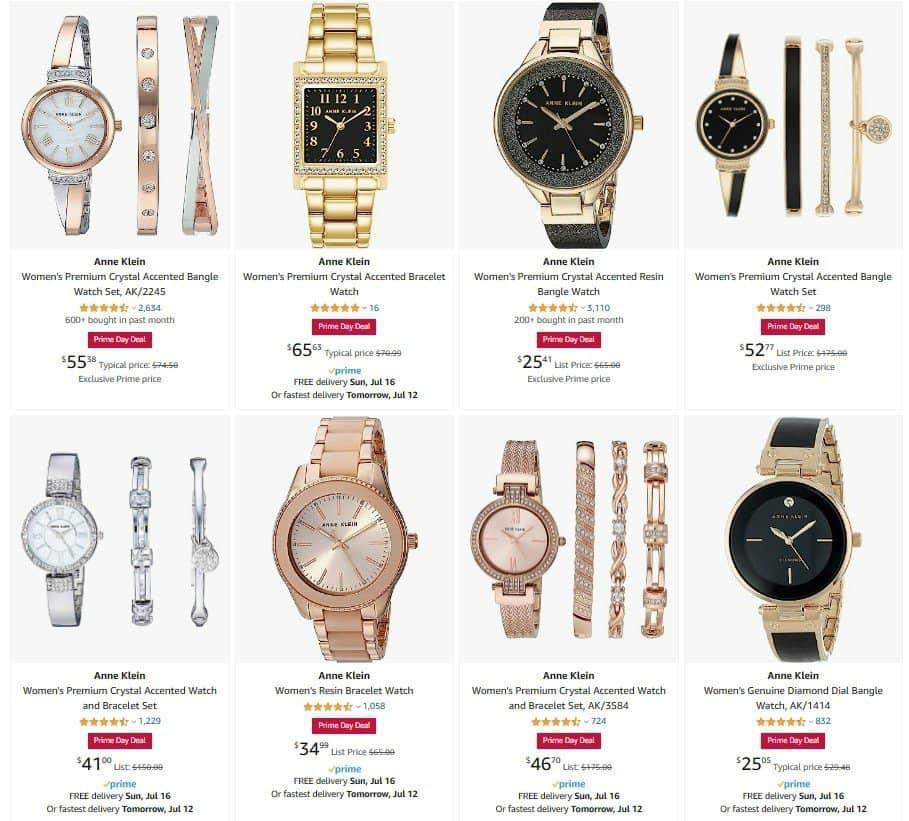Click the 1,058 ratings count
This screenshot has height=821, width=909.
(374, 706)
